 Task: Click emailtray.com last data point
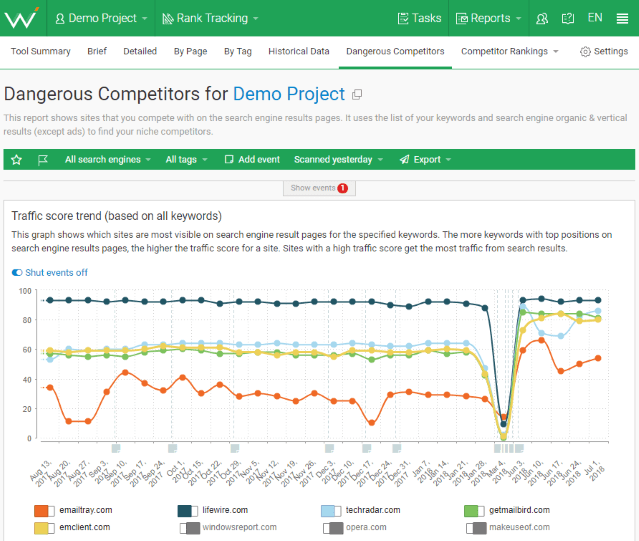point(598,358)
